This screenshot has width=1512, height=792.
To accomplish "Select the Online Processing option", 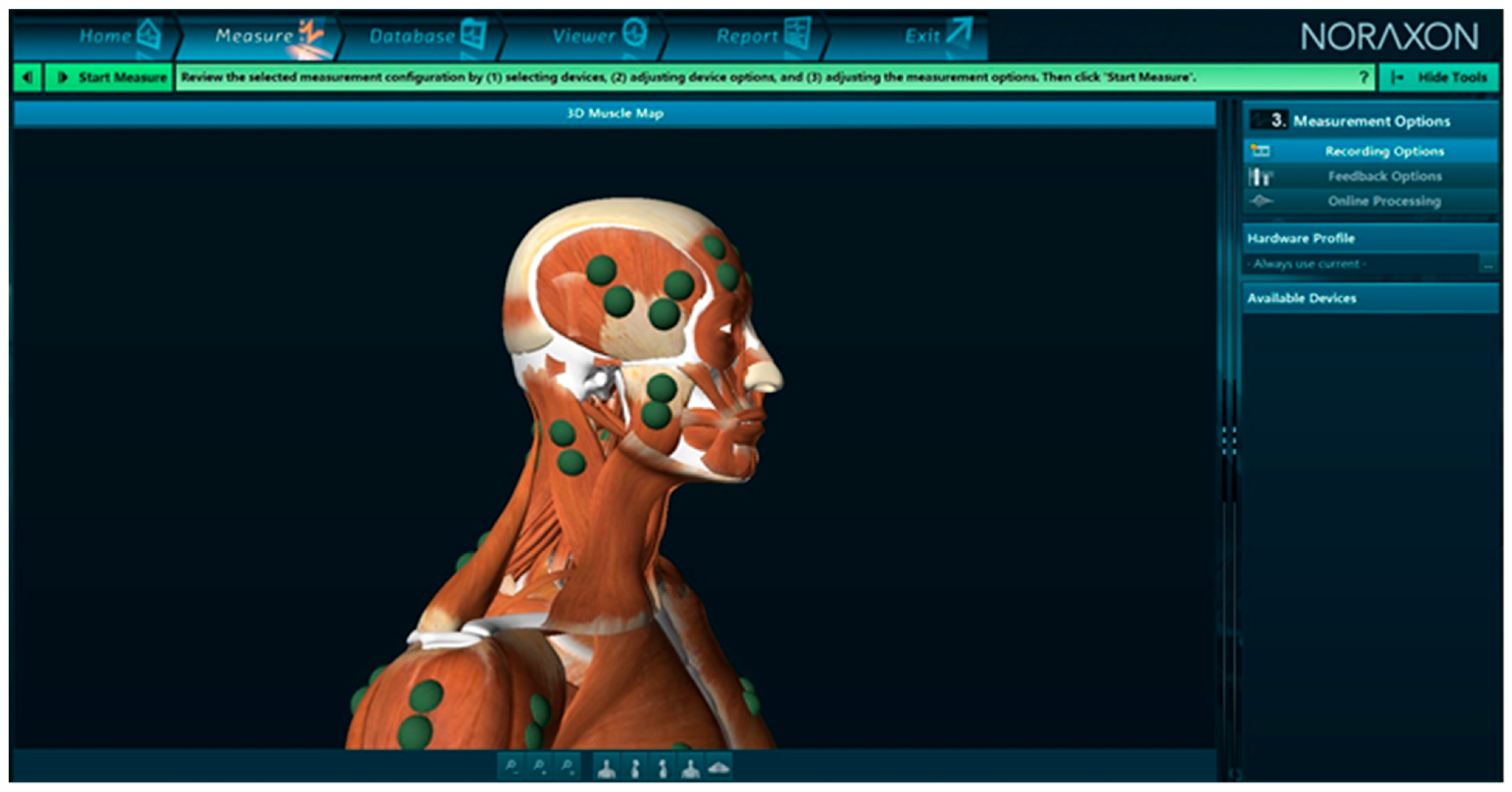I will (1384, 201).
